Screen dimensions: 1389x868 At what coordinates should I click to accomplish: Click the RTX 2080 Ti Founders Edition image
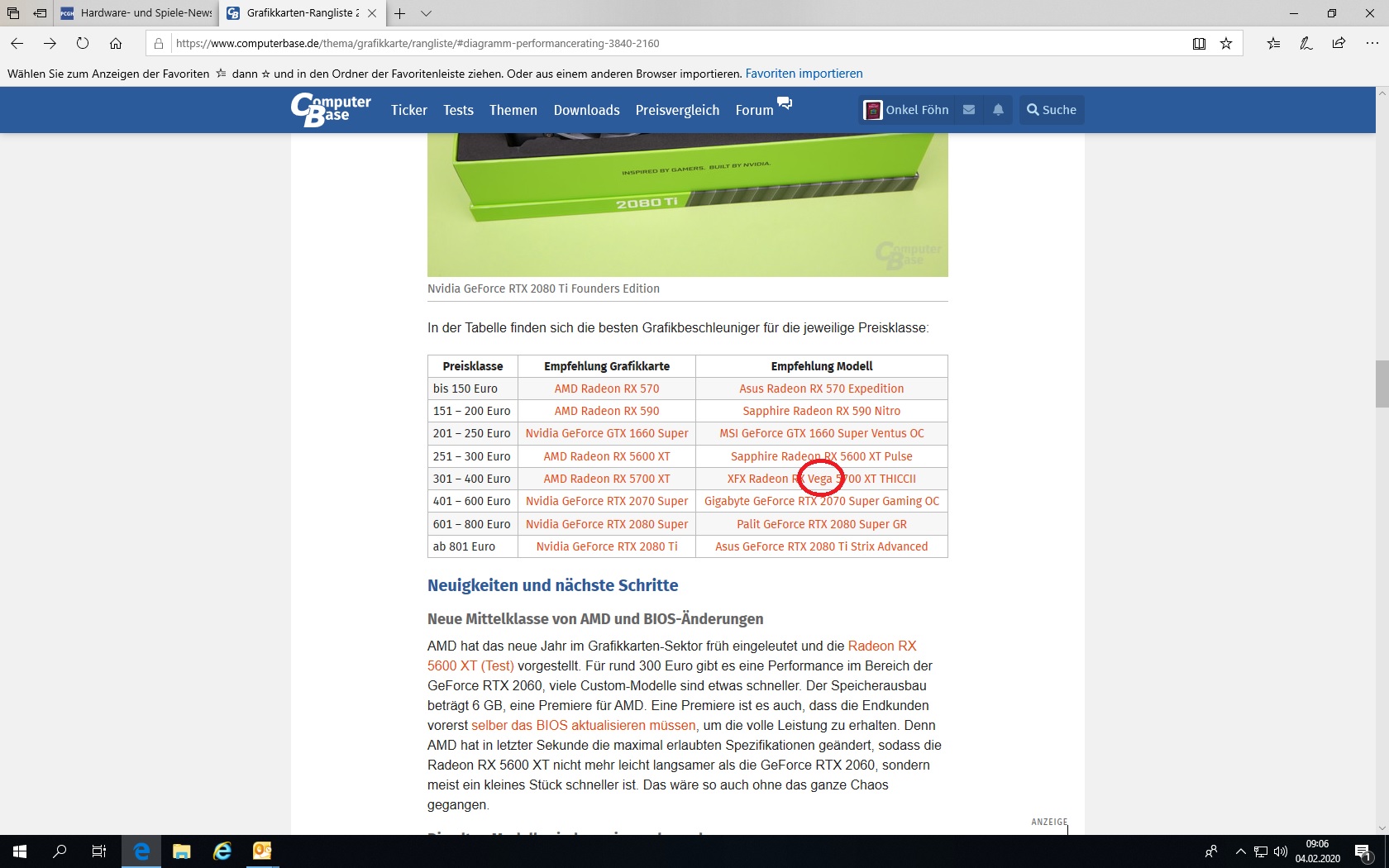point(688,204)
